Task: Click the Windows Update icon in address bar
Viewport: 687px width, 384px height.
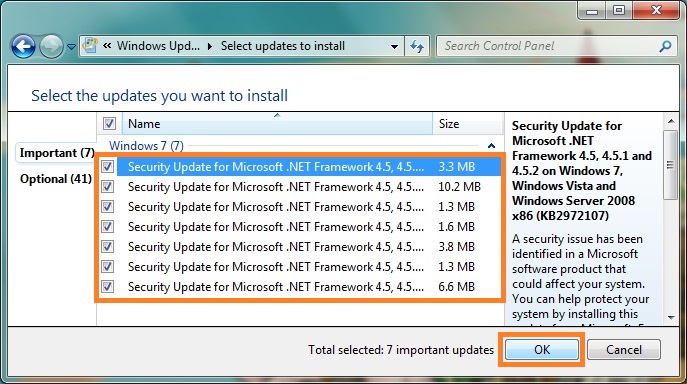Action: click(90, 46)
